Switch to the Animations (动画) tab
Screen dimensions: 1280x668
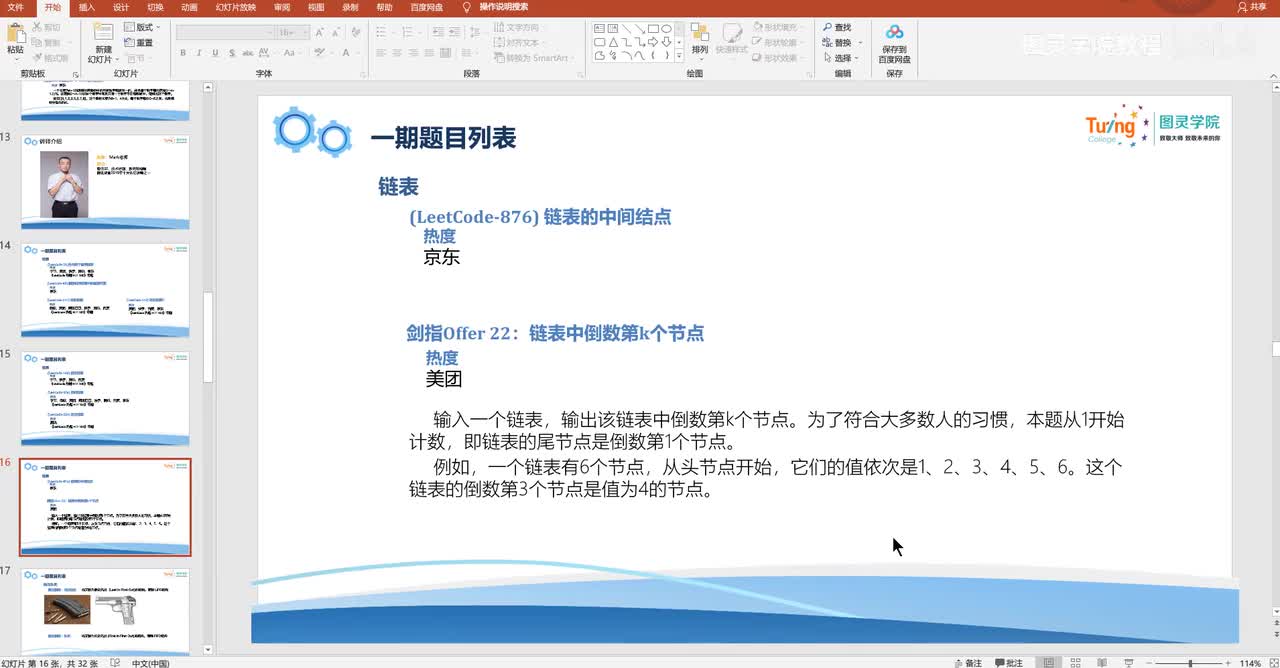[x=189, y=7]
